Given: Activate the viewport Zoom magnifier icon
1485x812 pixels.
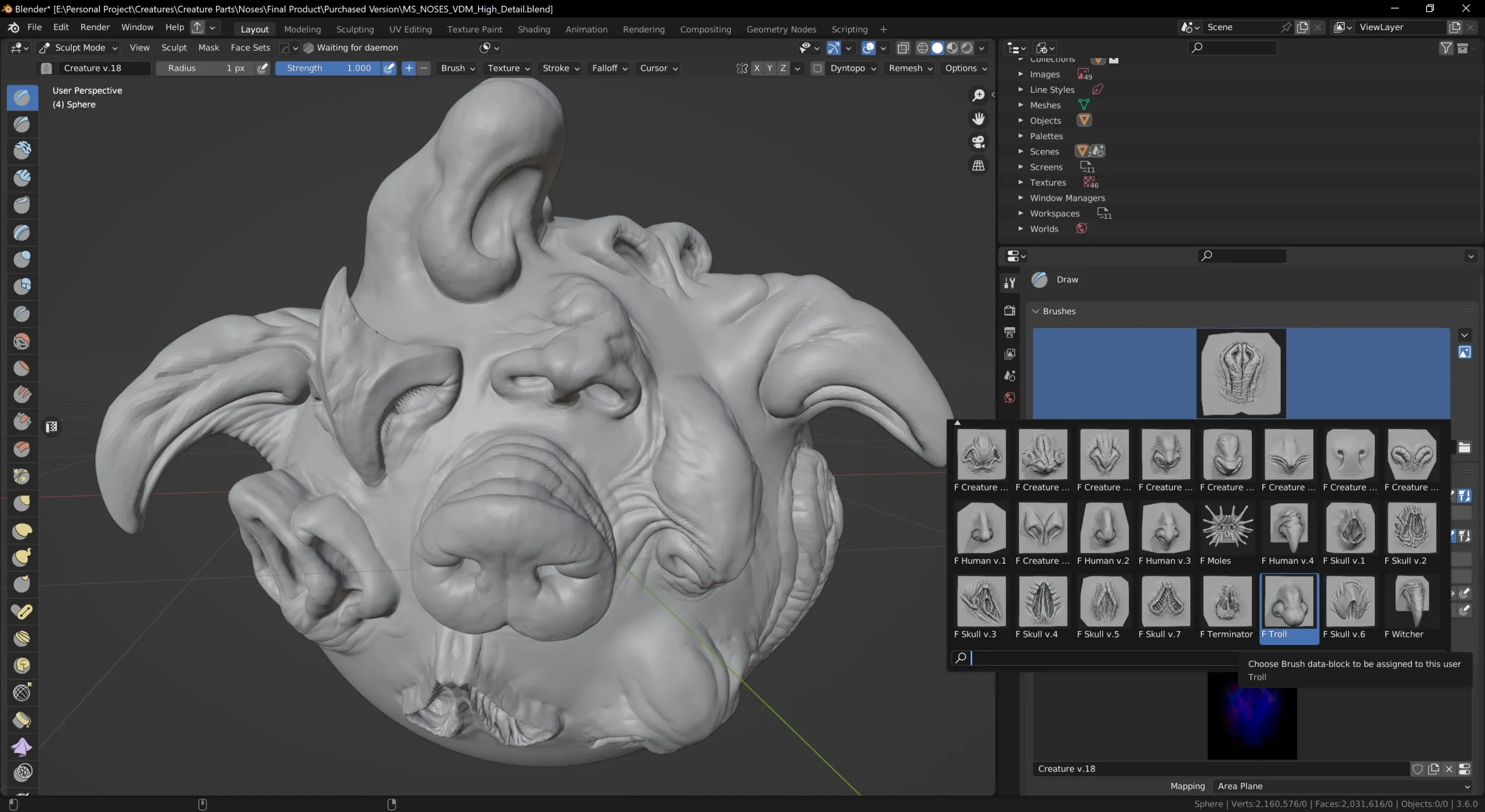Looking at the screenshot, I should (979, 95).
